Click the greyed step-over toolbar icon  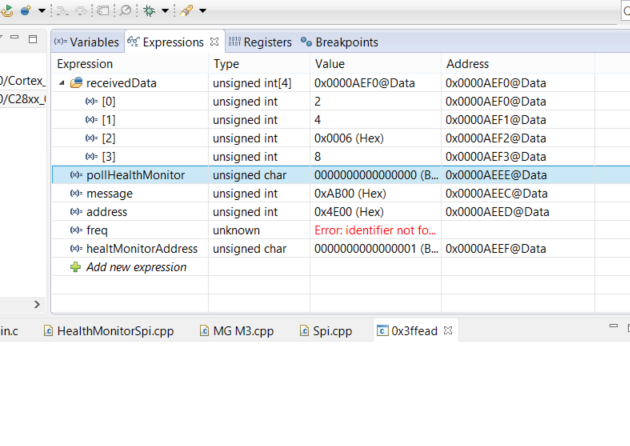pos(81,11)
